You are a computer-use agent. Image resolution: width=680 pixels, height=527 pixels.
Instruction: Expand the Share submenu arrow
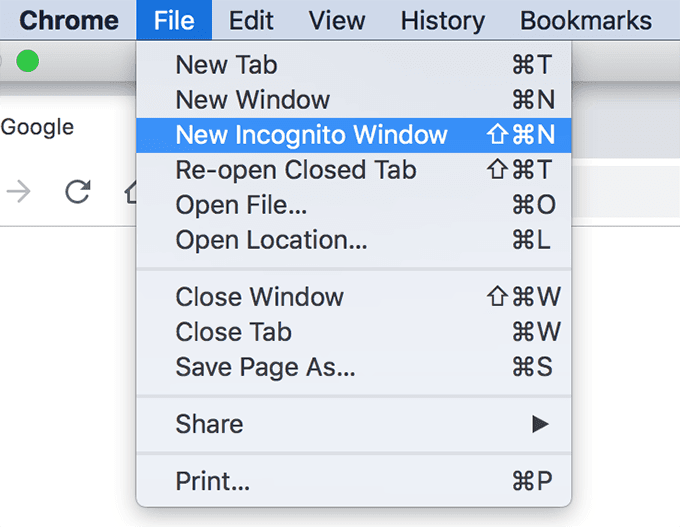[540, 424]
